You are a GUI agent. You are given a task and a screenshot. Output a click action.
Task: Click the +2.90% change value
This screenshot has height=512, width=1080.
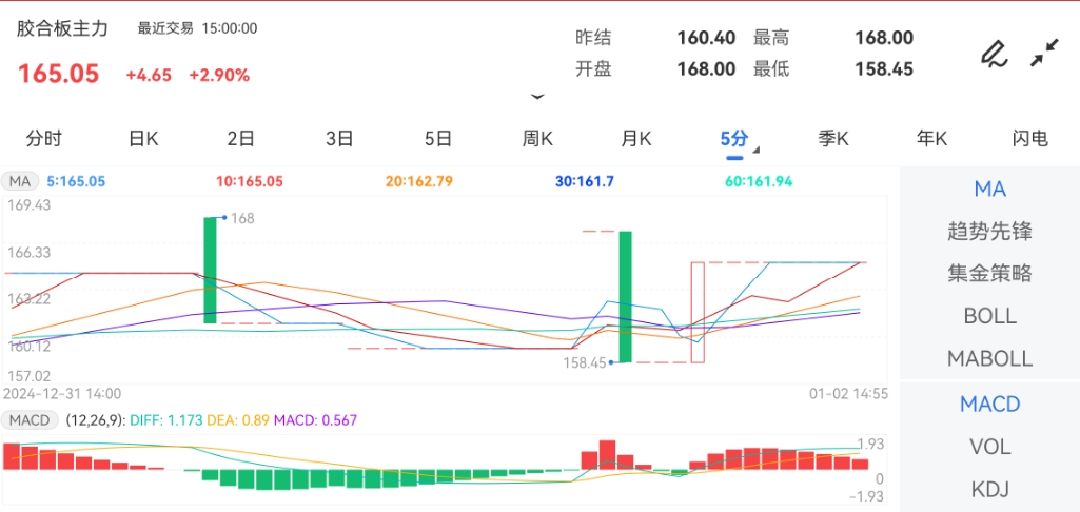click(x=220, y=75)
